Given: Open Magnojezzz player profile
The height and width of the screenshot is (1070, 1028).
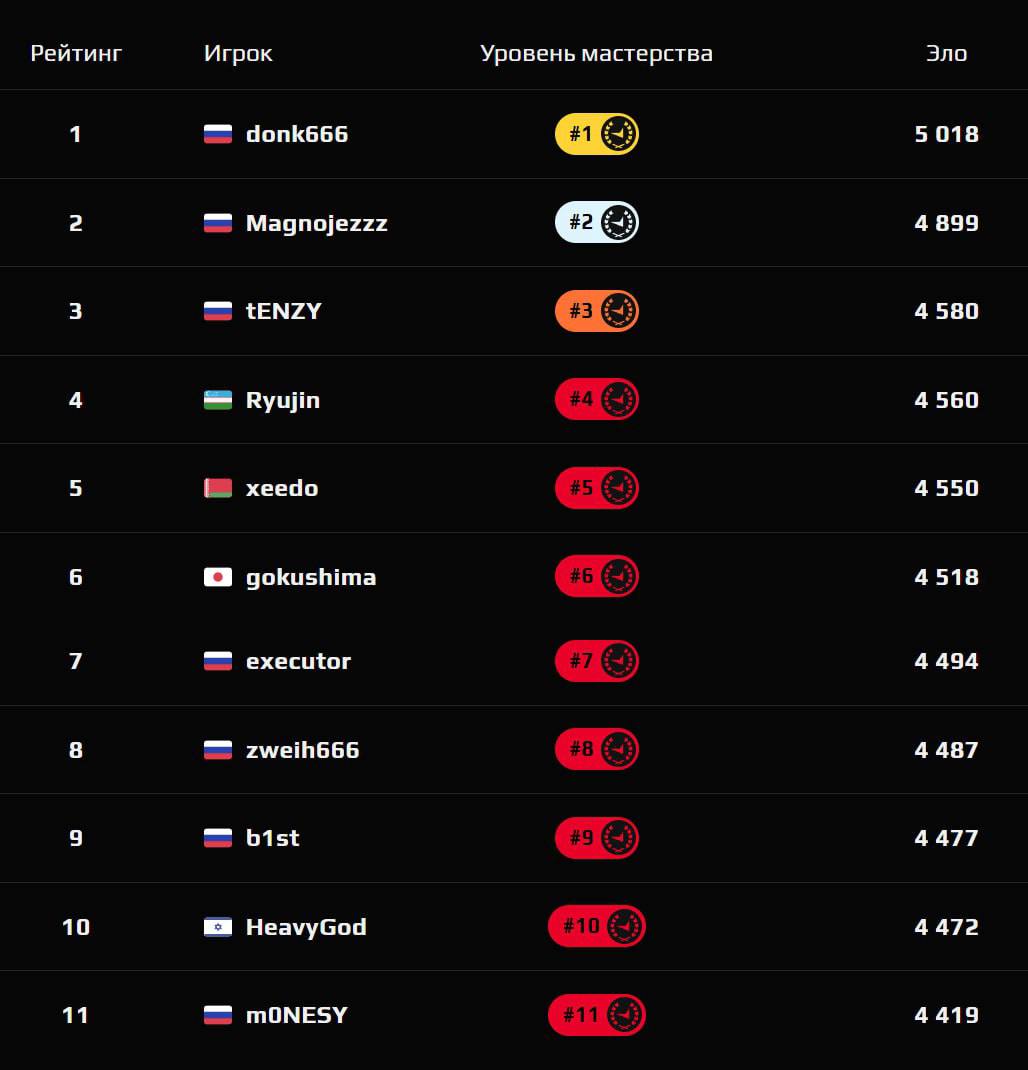Looking at the screenshot, I should [316, 222].
